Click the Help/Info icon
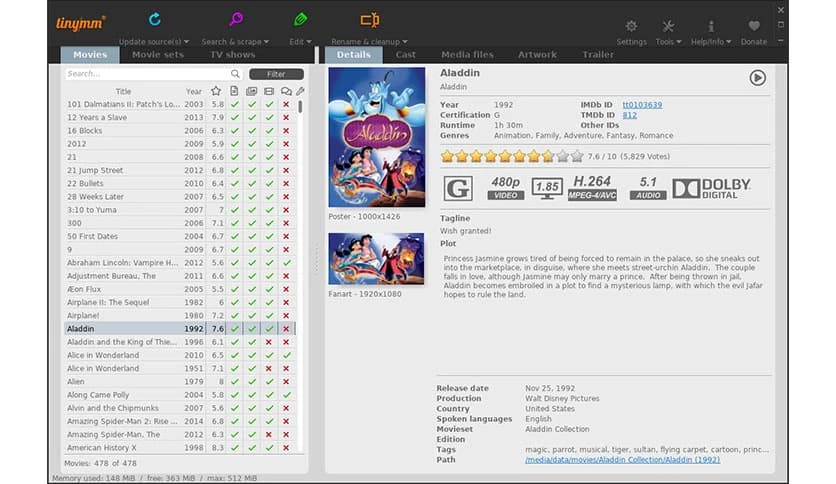 point(711,26)
